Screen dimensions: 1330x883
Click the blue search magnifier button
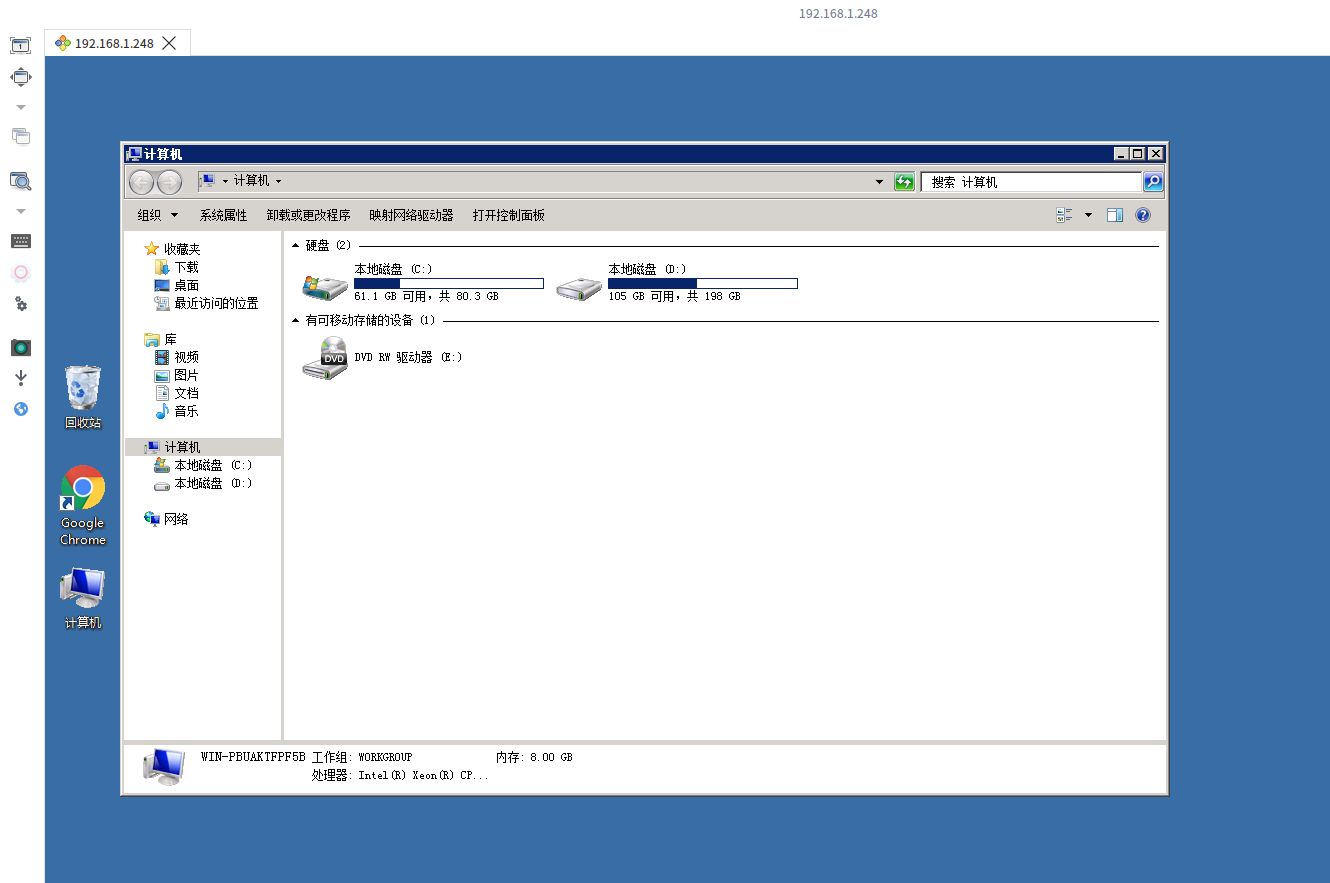coord(1153,182)
